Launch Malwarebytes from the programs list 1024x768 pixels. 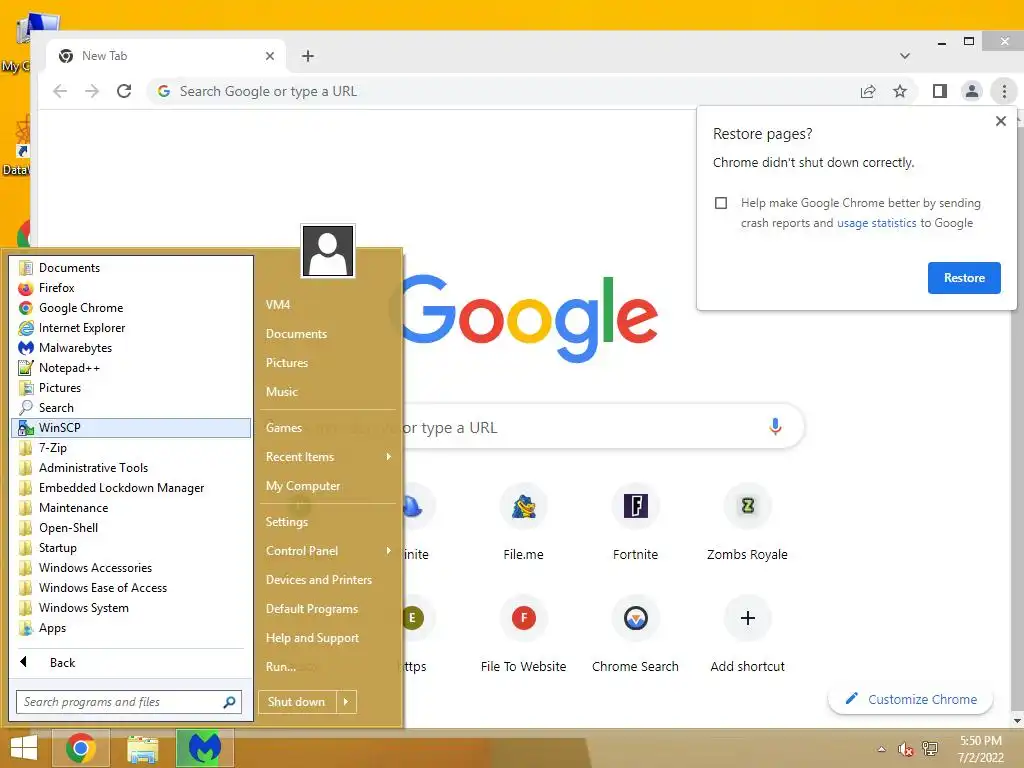click(131, 348)
